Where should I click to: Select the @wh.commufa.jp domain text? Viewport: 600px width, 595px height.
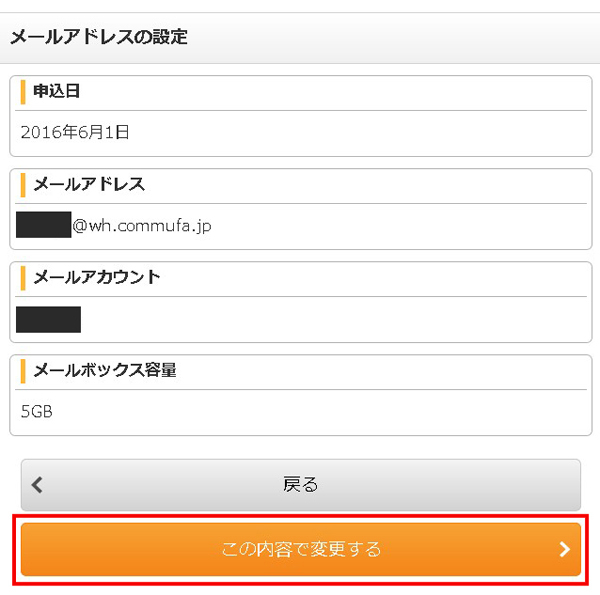[x=142, y=226]
